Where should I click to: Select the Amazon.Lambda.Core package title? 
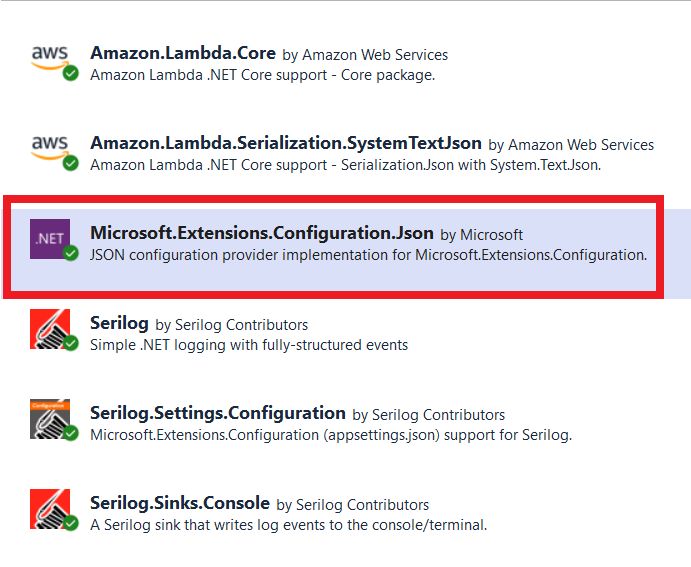click(183, 54)
